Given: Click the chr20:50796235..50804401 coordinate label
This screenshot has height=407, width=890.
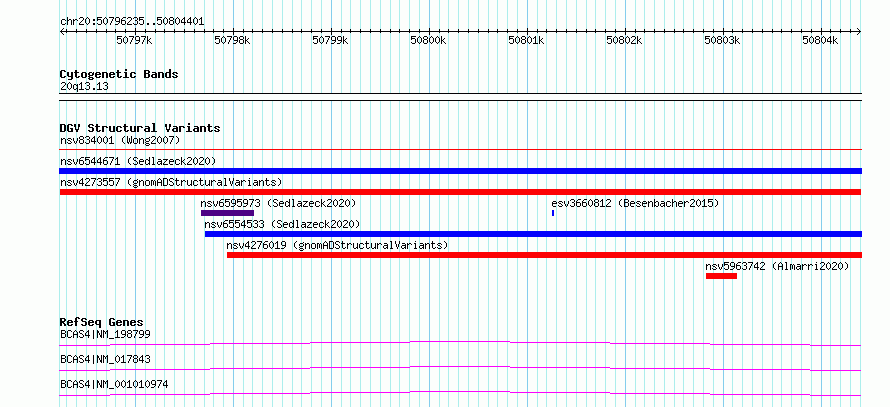Looking at the screenshot, I should [132, 22].
